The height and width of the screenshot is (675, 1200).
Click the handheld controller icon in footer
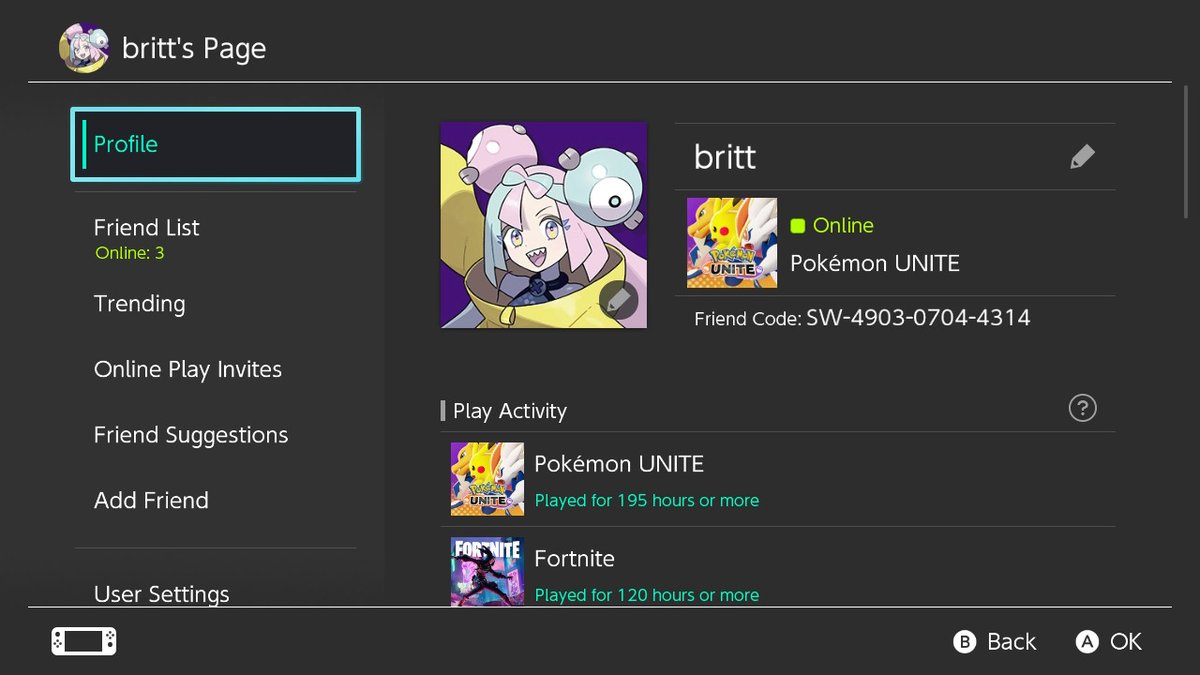pos(84,641)
